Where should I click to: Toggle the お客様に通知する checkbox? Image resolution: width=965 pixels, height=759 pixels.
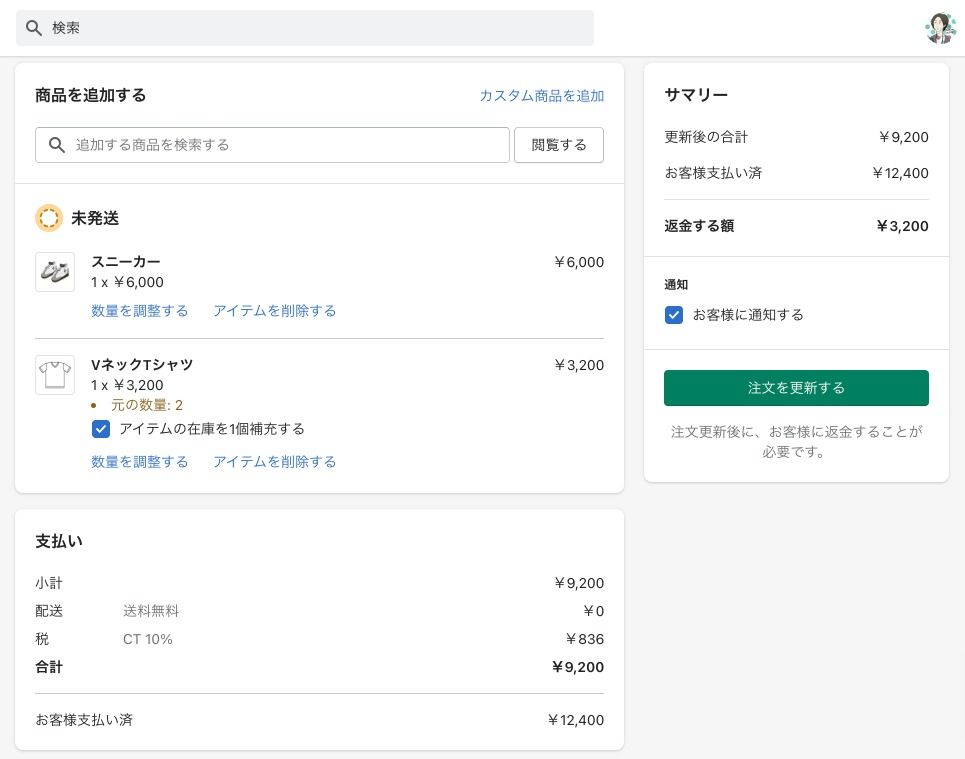(x=674, y=315)
